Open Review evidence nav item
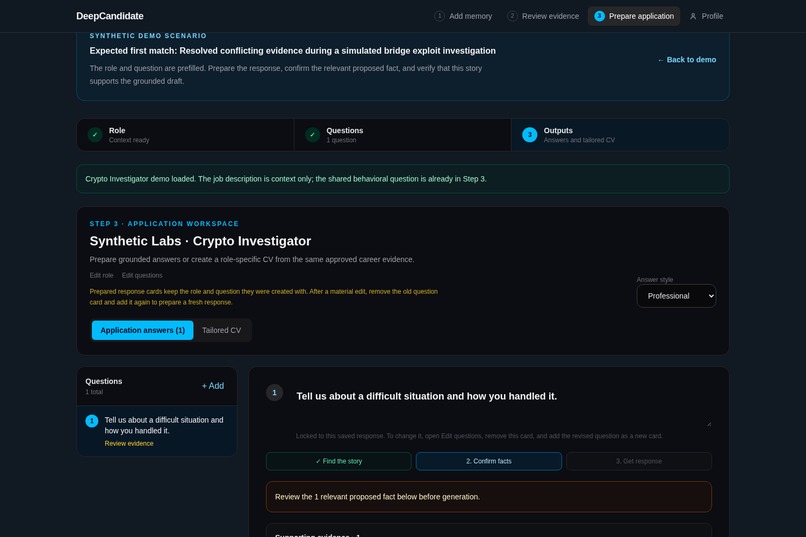This screenshot has height=537, width=806. coord(543,16)
